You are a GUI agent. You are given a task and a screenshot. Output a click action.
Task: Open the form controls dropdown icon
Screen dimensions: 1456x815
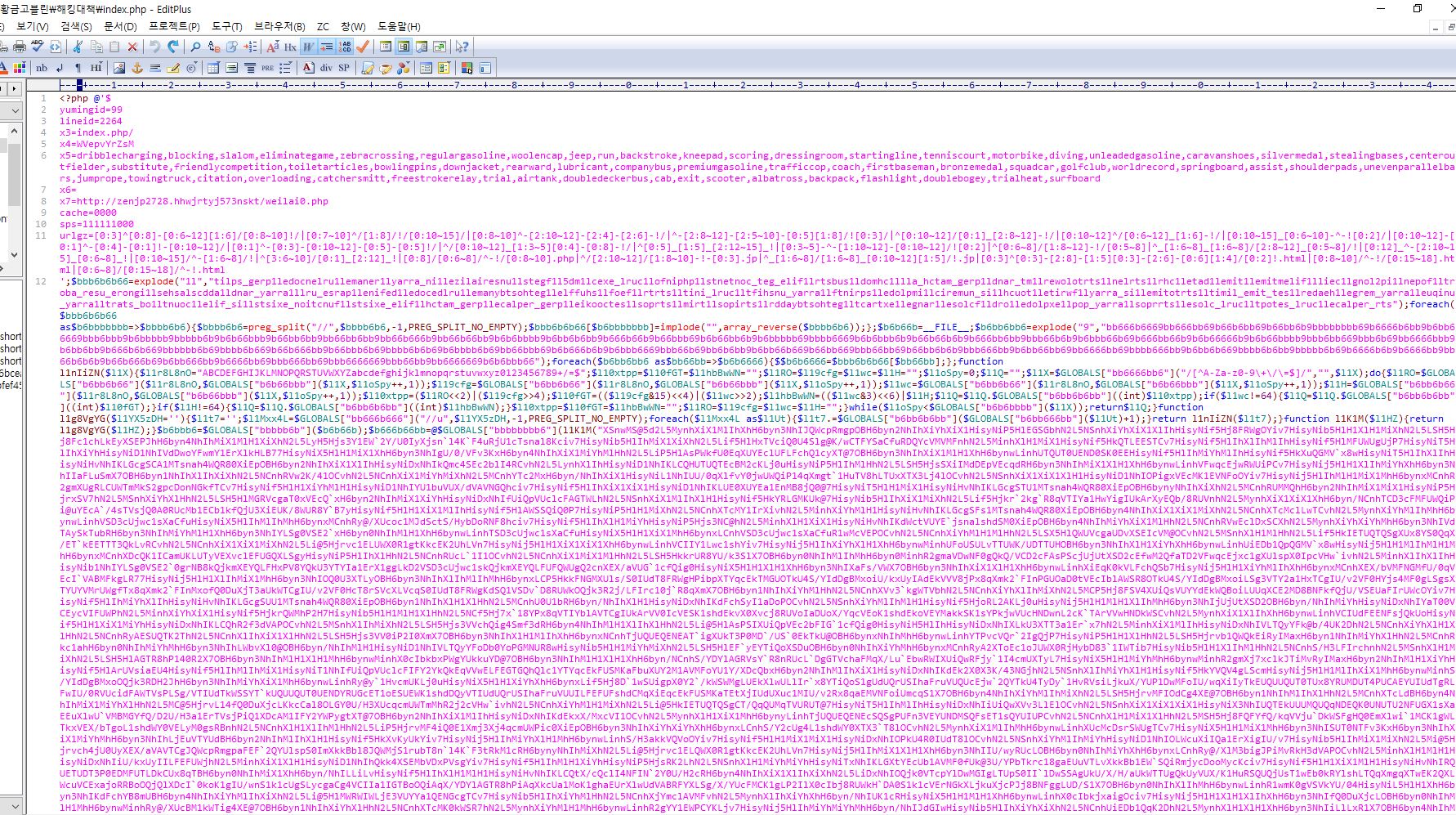pos(444,68)
